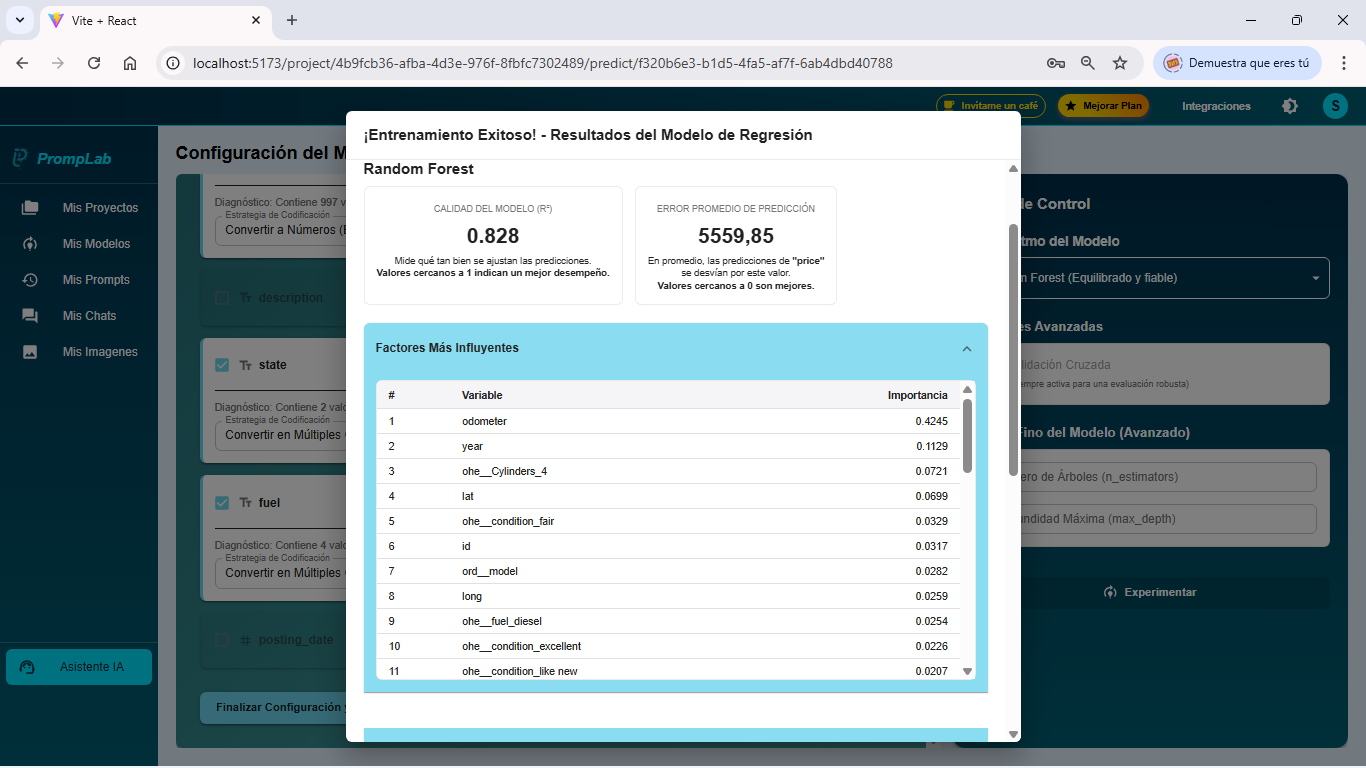1366x768 pixels.
Task: Collapse the Factores Más Influyentes section
Action: [967, 349]
